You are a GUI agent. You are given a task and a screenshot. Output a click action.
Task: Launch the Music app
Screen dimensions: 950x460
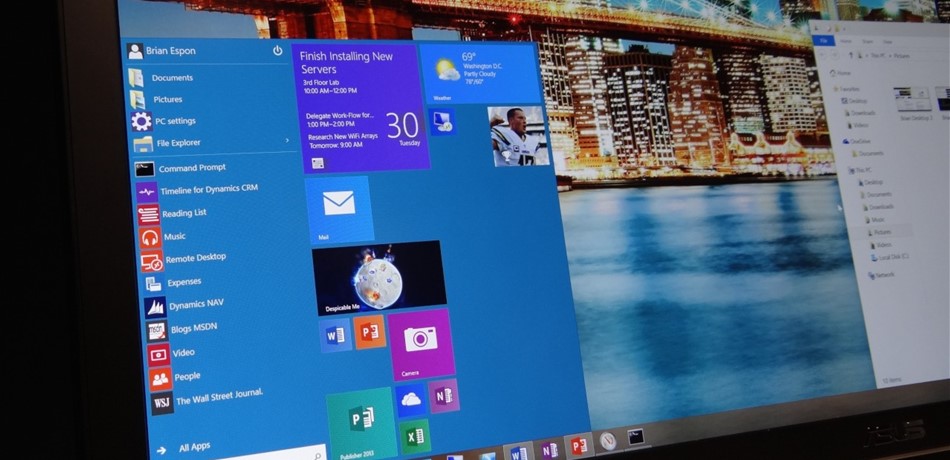tap(162, 236)
